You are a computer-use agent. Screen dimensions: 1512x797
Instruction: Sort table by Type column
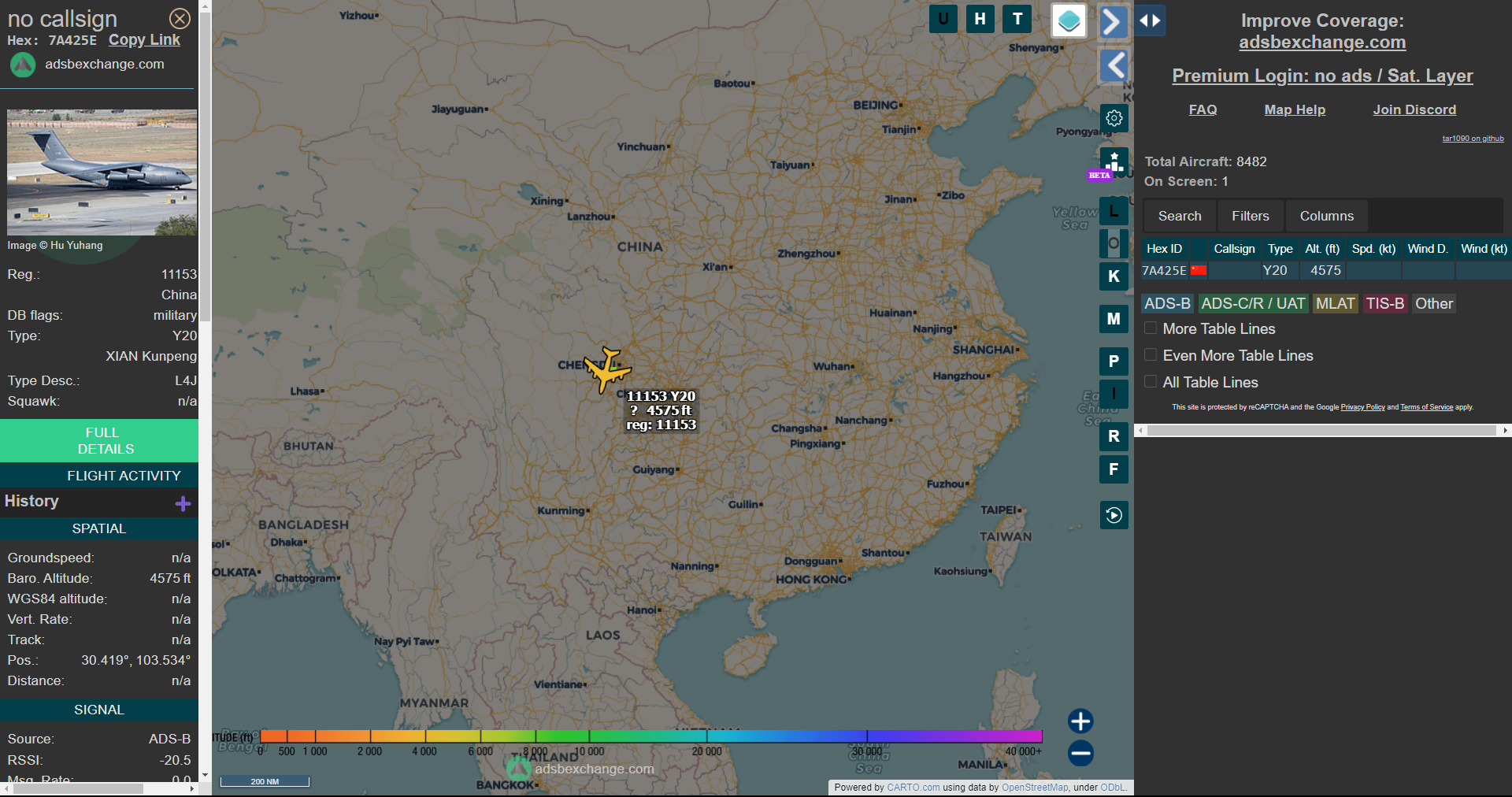point(1280,249)
